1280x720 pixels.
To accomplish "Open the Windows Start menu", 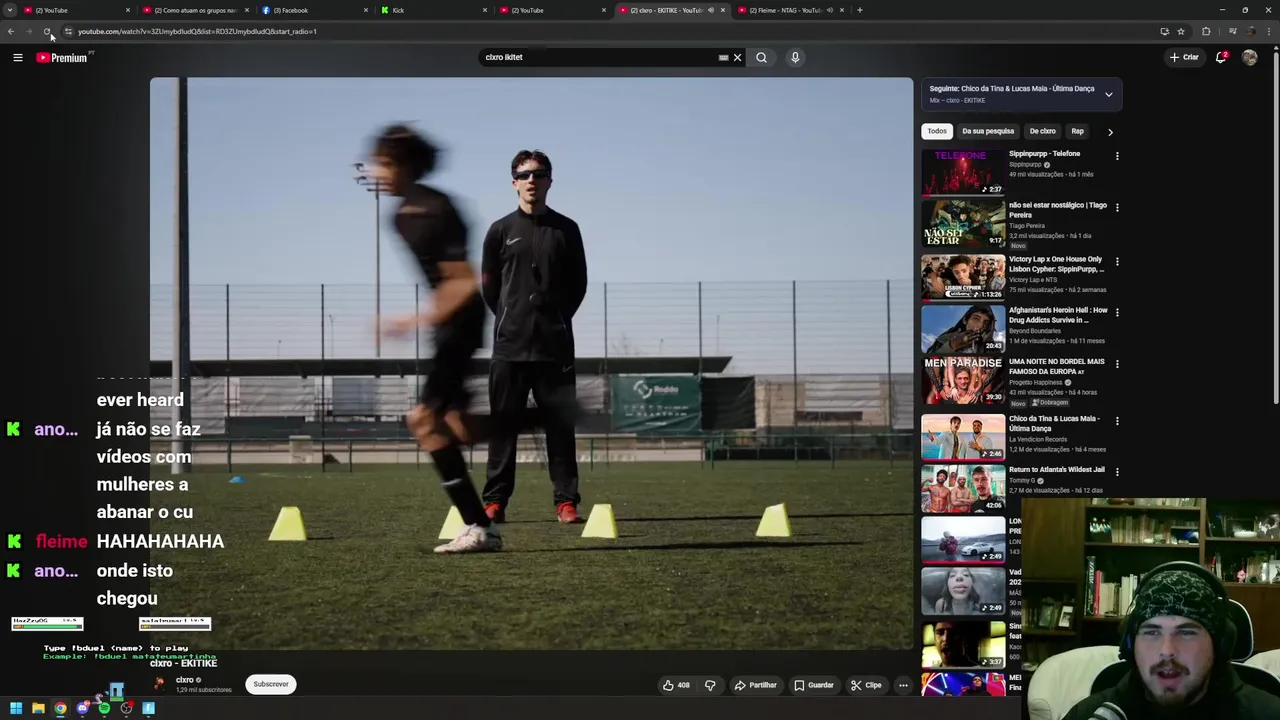I will [x=16, y=709].
